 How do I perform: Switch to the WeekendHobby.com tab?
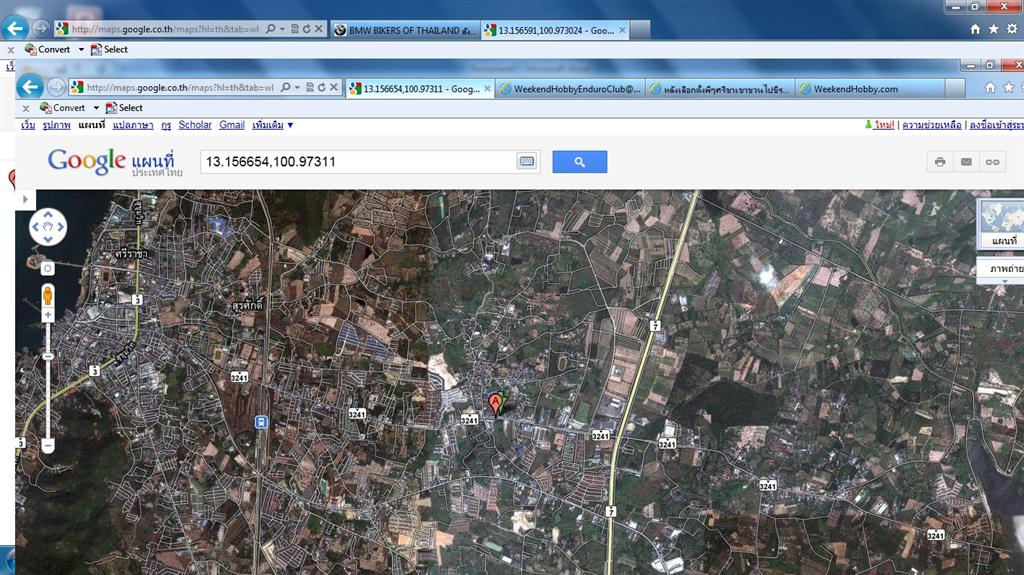(856, 89)
